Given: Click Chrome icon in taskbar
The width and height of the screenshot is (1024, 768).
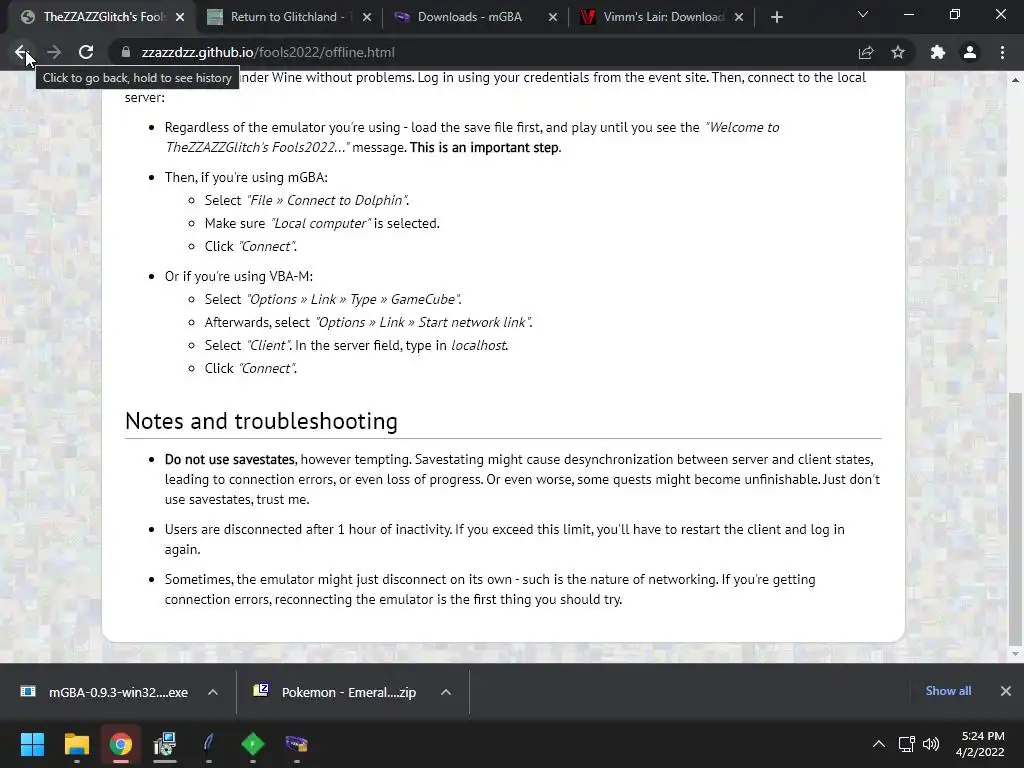Looking at the screenshot, I should (121, 744).
